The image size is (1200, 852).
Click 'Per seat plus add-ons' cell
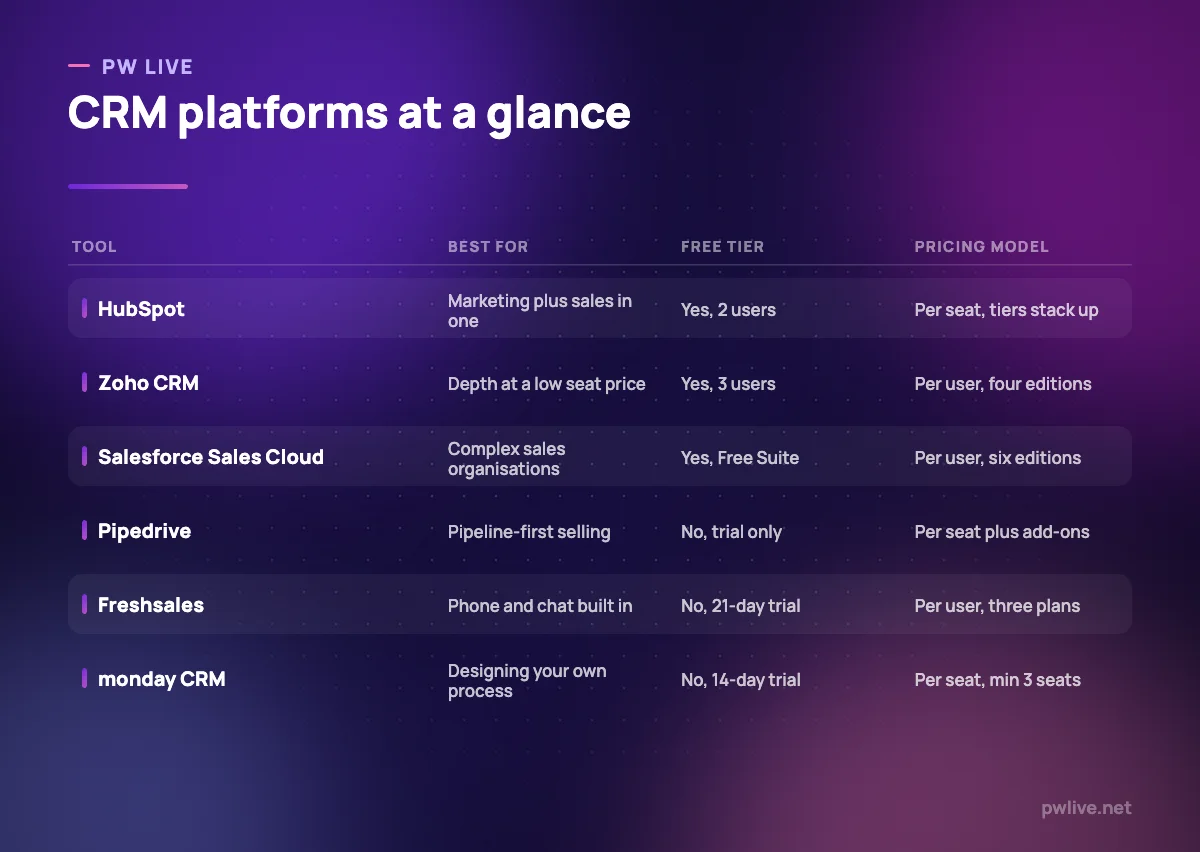click(x=1002, y=532)
